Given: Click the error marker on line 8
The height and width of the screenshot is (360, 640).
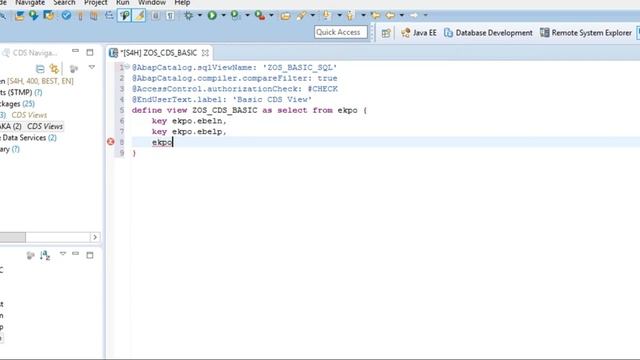Looking at the screenshot, I should click(111, 142).
